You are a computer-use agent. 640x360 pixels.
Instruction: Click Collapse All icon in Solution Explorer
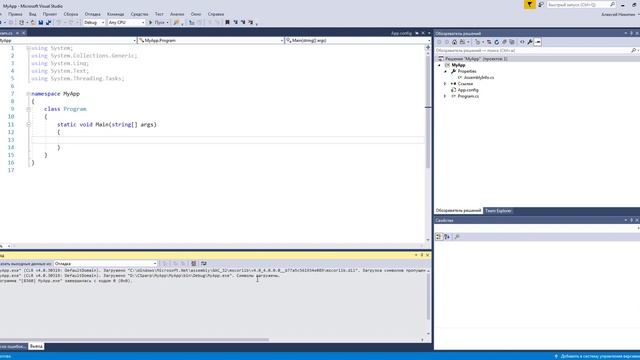click(x=504, y=42)
